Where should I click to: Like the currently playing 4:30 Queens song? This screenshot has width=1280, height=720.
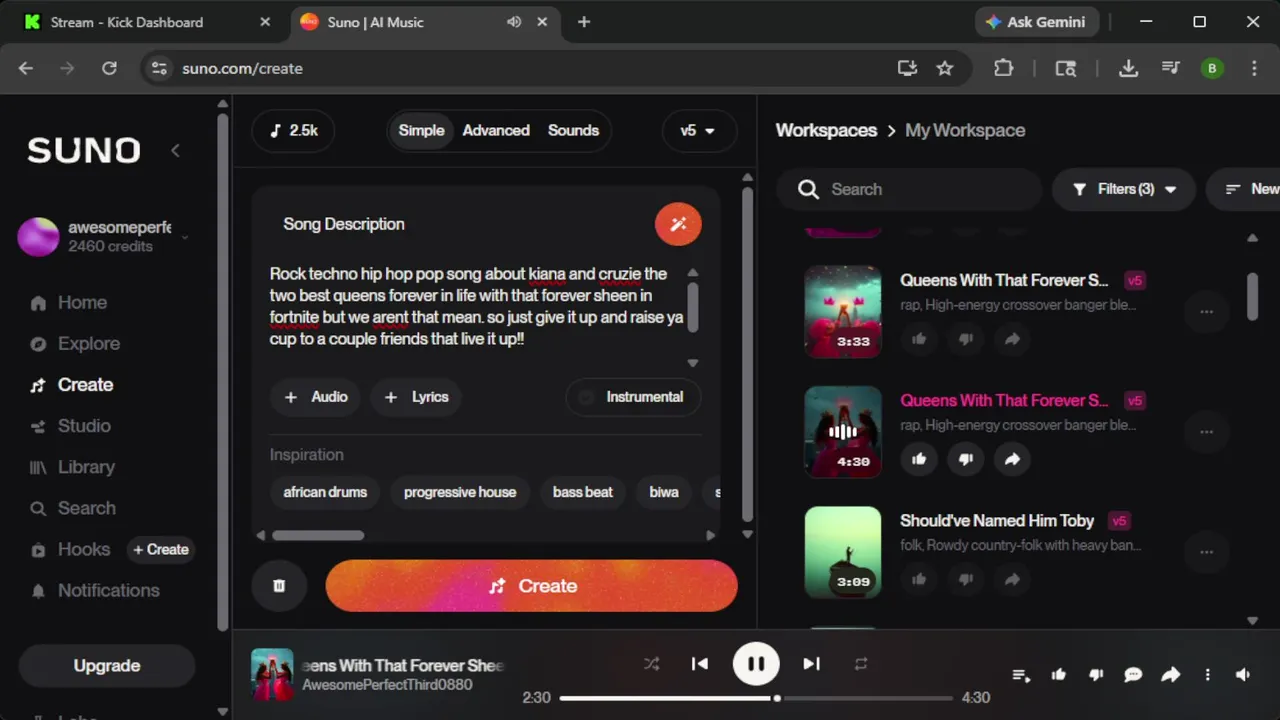pyautogui.click(x=919, y=459)
